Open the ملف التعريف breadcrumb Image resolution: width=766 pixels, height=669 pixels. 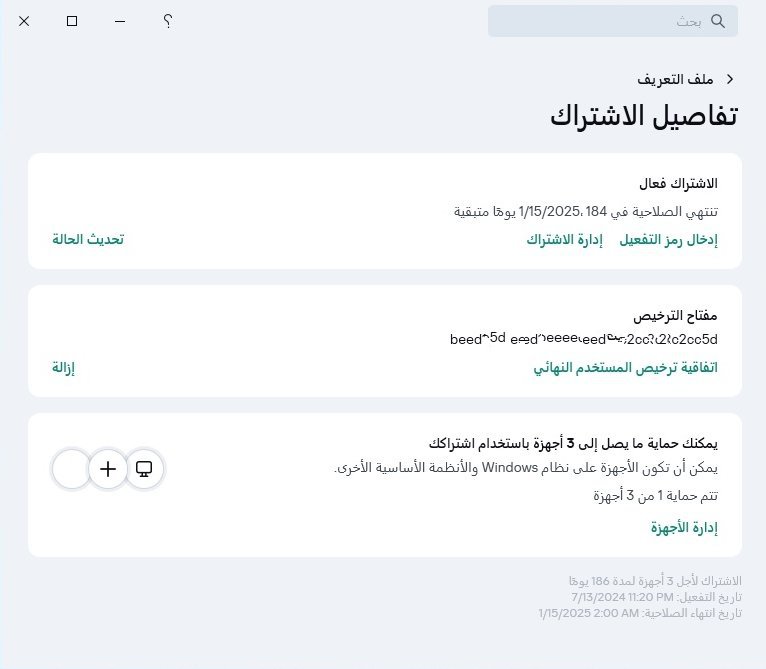pos(674,79)
